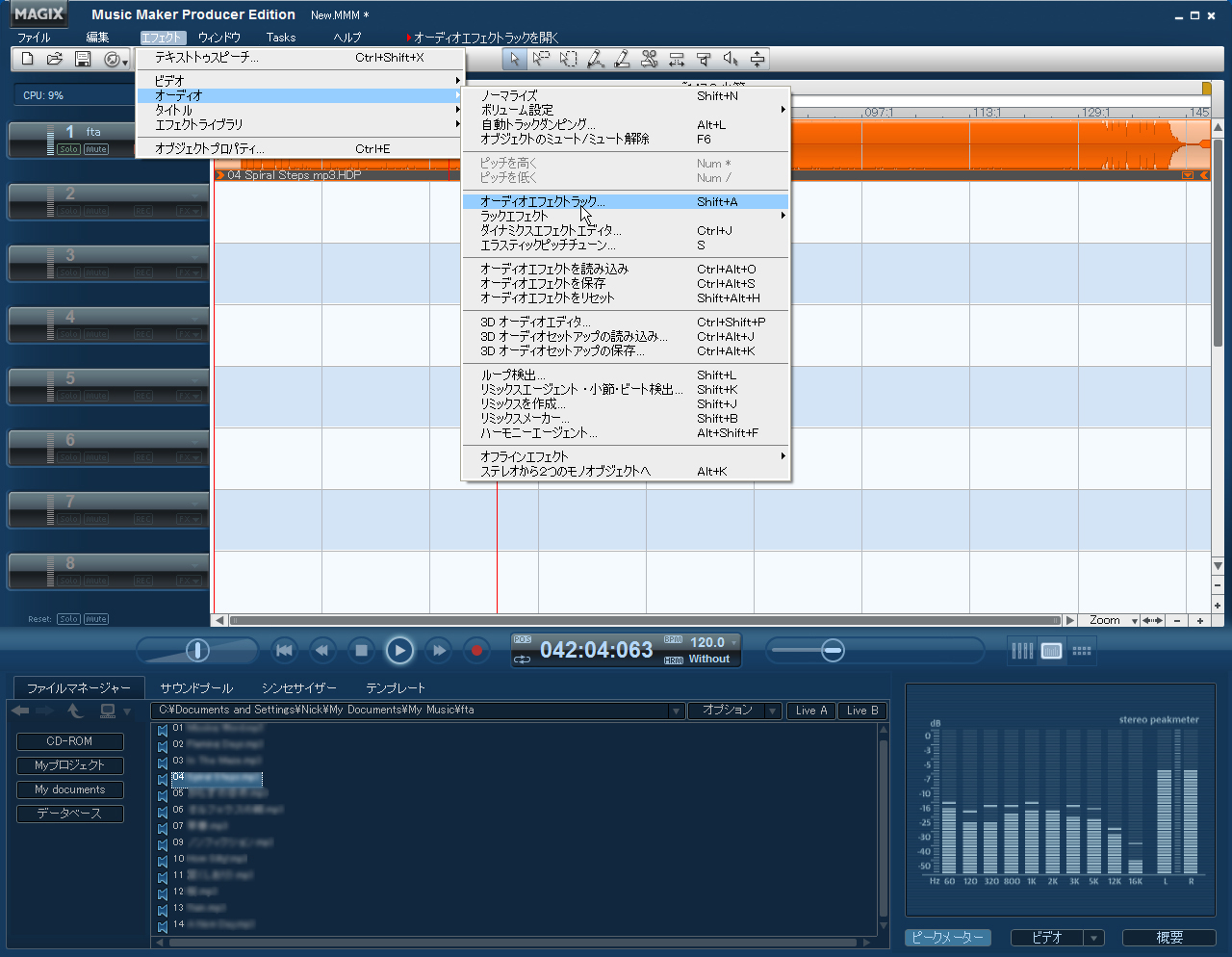Toggle Mute on track 1

96,149
